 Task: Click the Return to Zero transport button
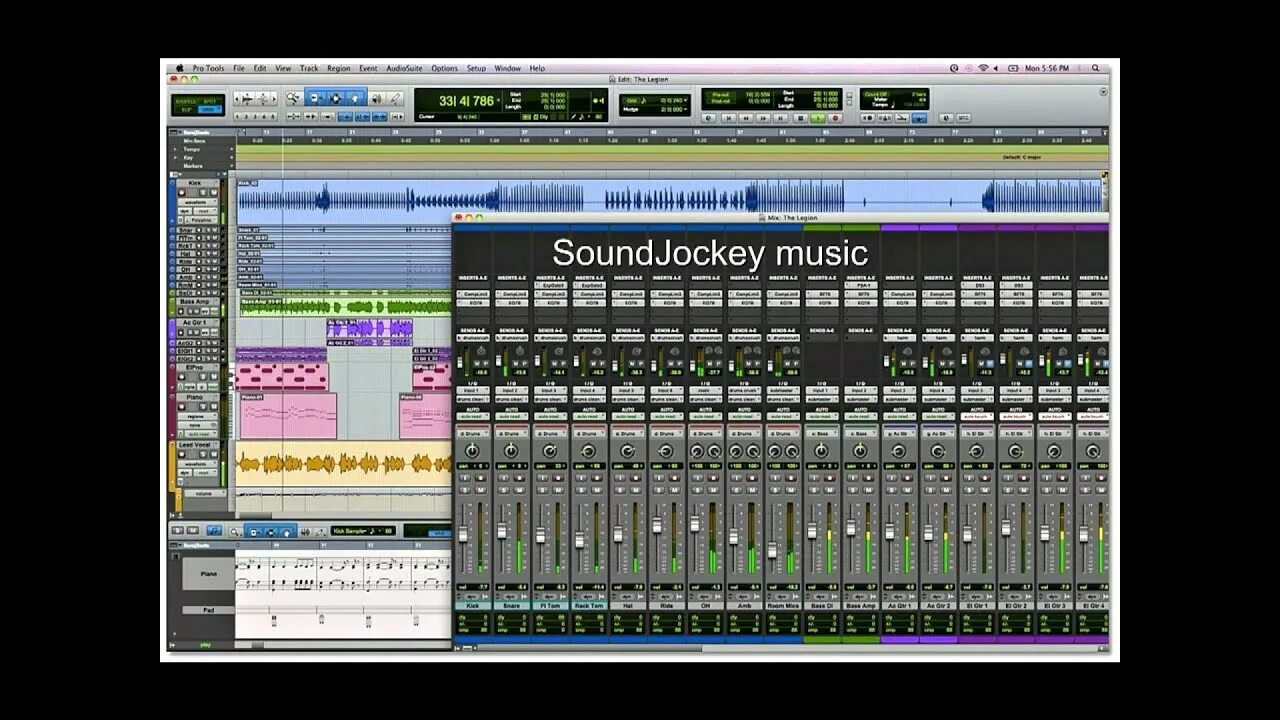[729, 117]
